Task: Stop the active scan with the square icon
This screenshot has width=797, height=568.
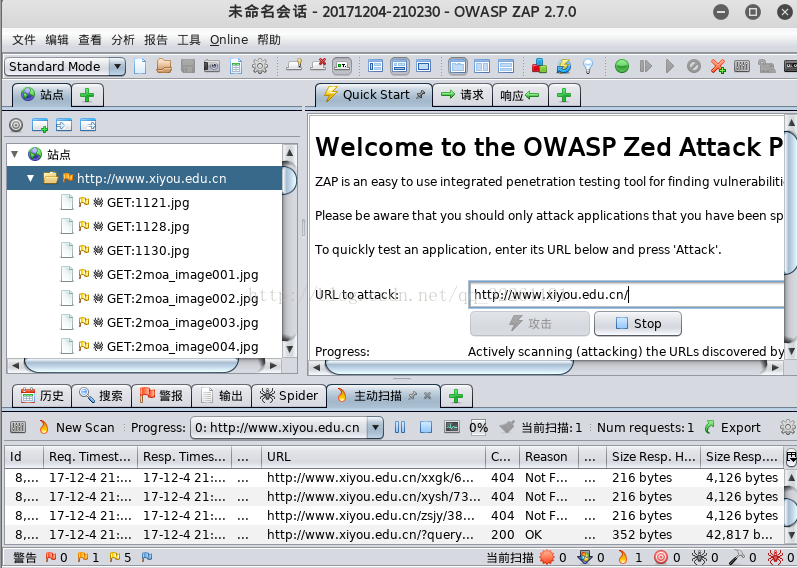Action: (425, 427)
